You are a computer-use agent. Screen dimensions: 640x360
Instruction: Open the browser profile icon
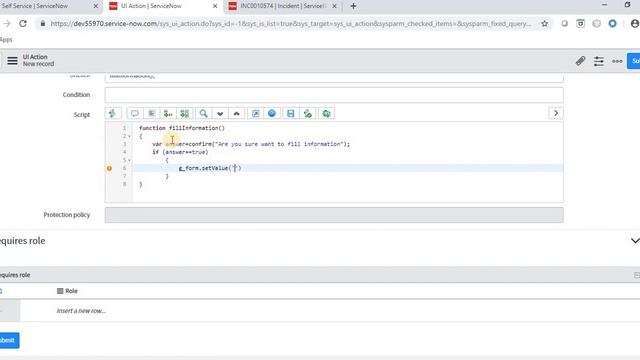(x=635, y=24)
